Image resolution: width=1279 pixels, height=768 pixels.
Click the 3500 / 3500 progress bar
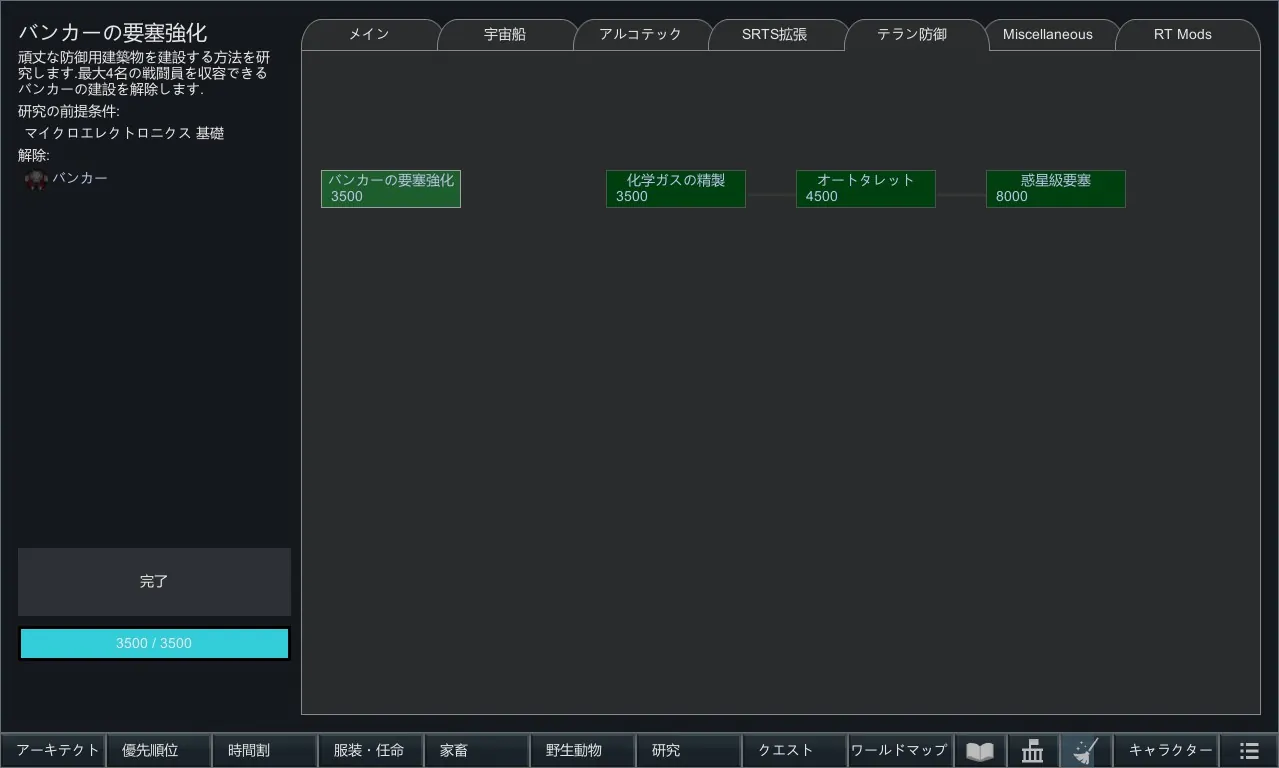(x=154, y=644)
